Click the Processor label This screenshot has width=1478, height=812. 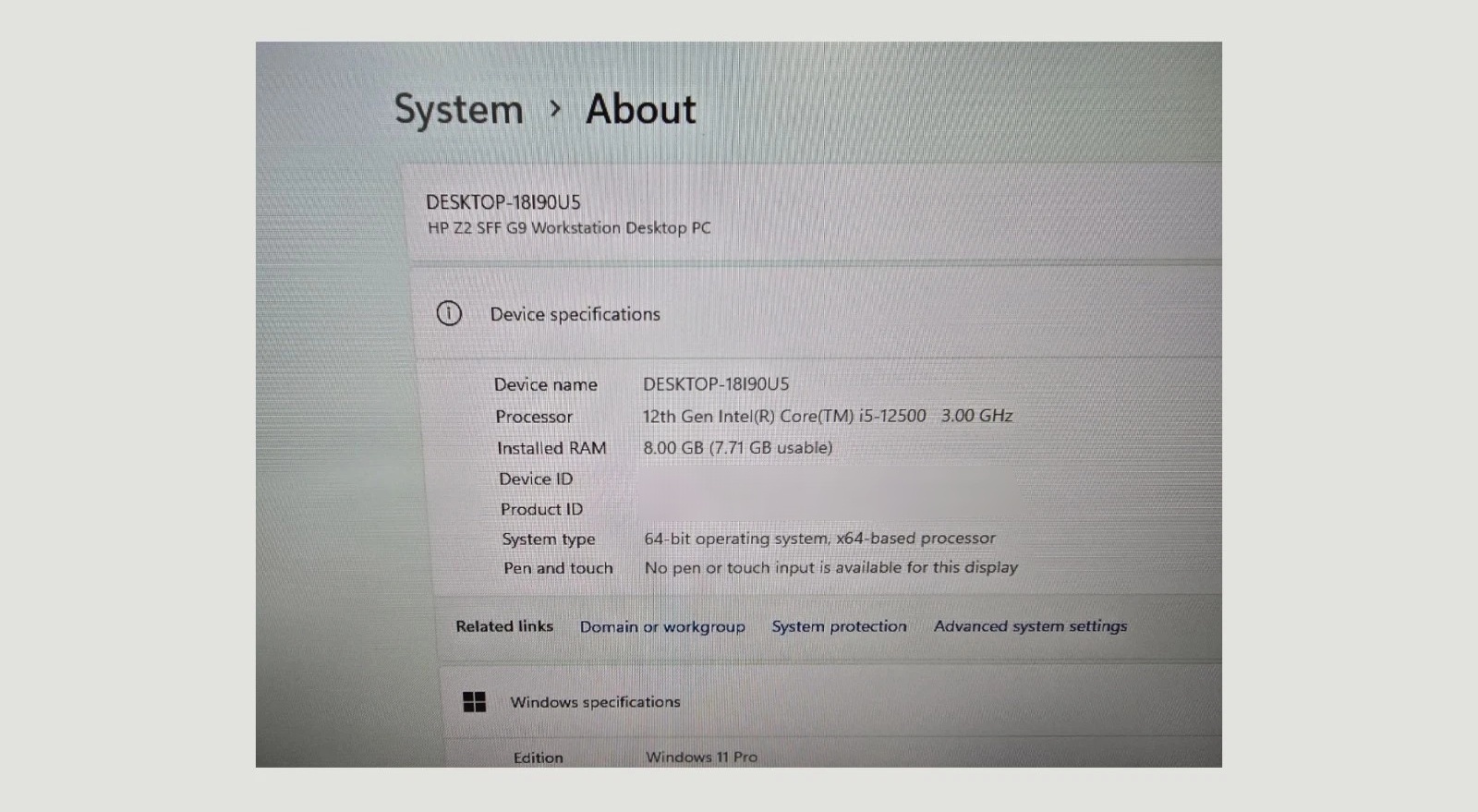pyautogui.click(x=534, y=417)
